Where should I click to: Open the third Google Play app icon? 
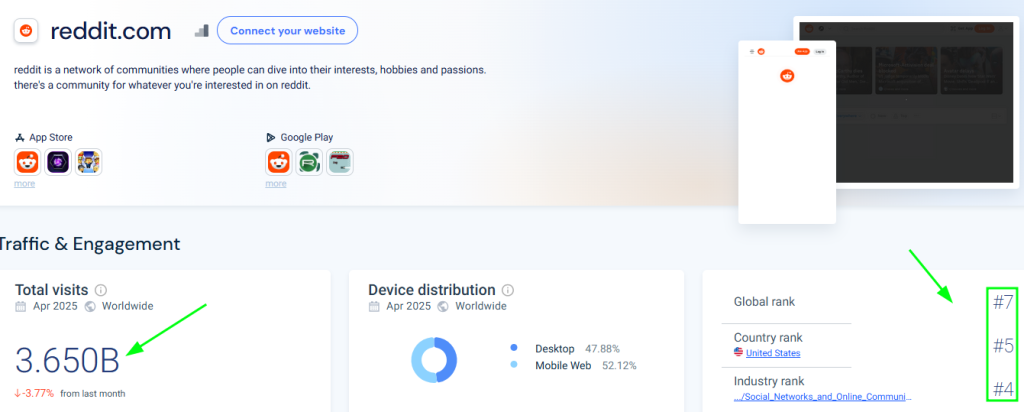pyautogui.click(x=341, y=162)
